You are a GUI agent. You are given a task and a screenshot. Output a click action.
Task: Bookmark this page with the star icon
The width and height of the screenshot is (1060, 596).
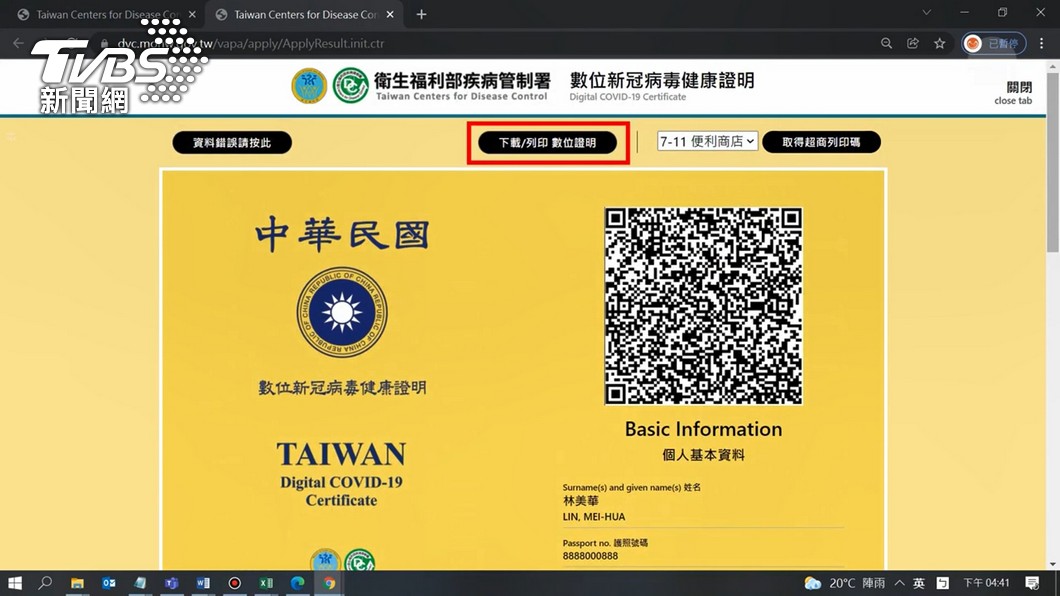point(940,43)
